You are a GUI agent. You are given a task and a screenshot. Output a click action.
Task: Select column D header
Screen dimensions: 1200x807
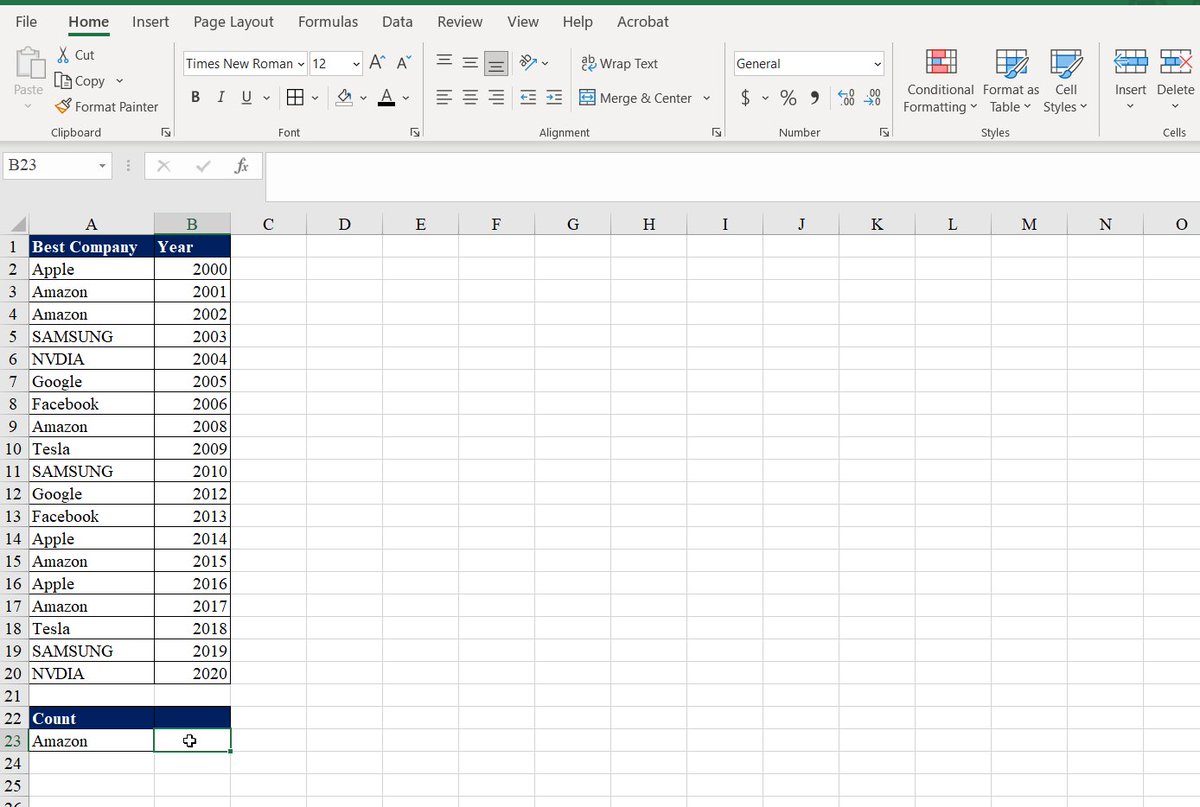pyautogui.click(x=344, y=224)
